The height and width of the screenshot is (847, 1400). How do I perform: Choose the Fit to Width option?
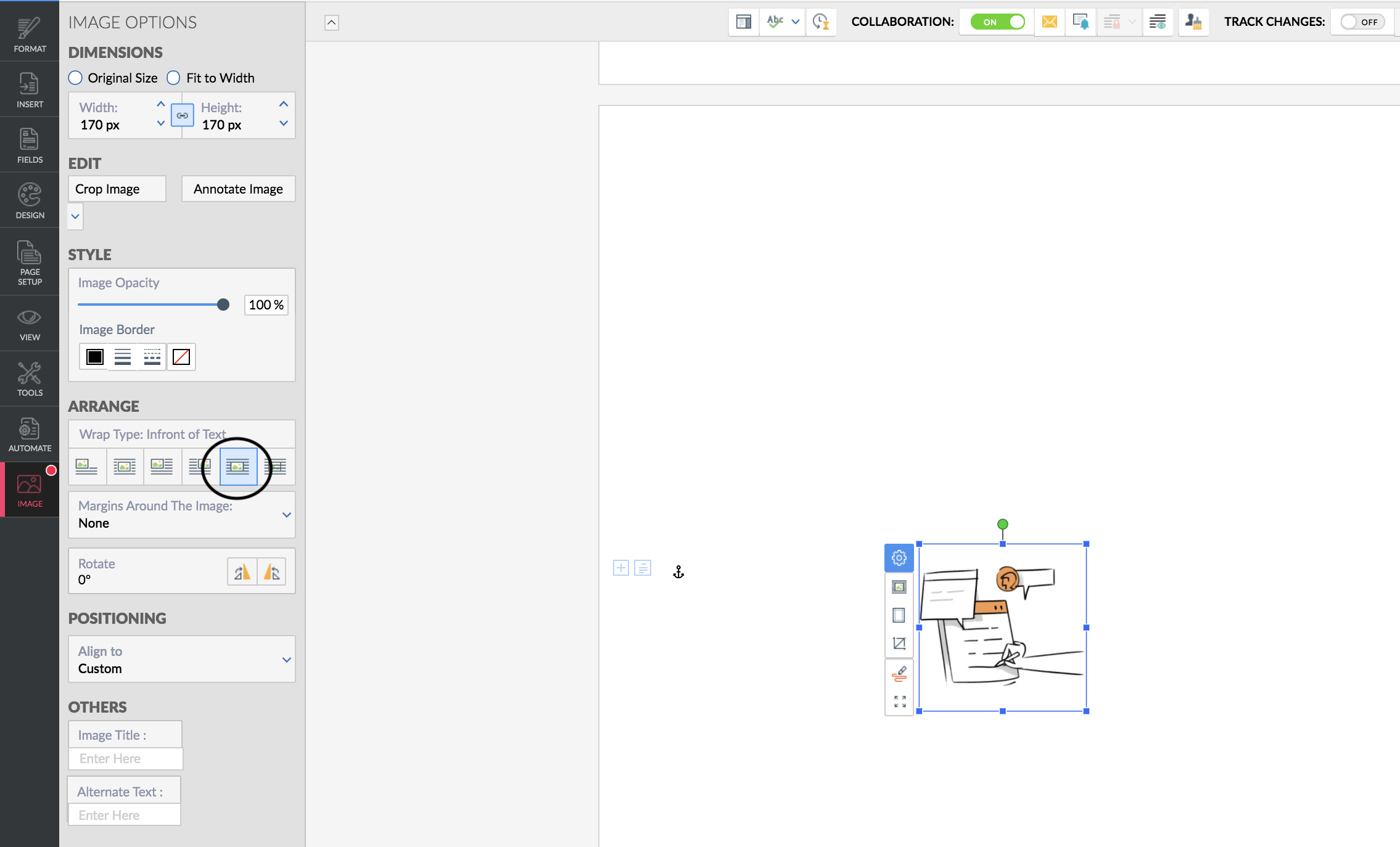coord(174,78)
